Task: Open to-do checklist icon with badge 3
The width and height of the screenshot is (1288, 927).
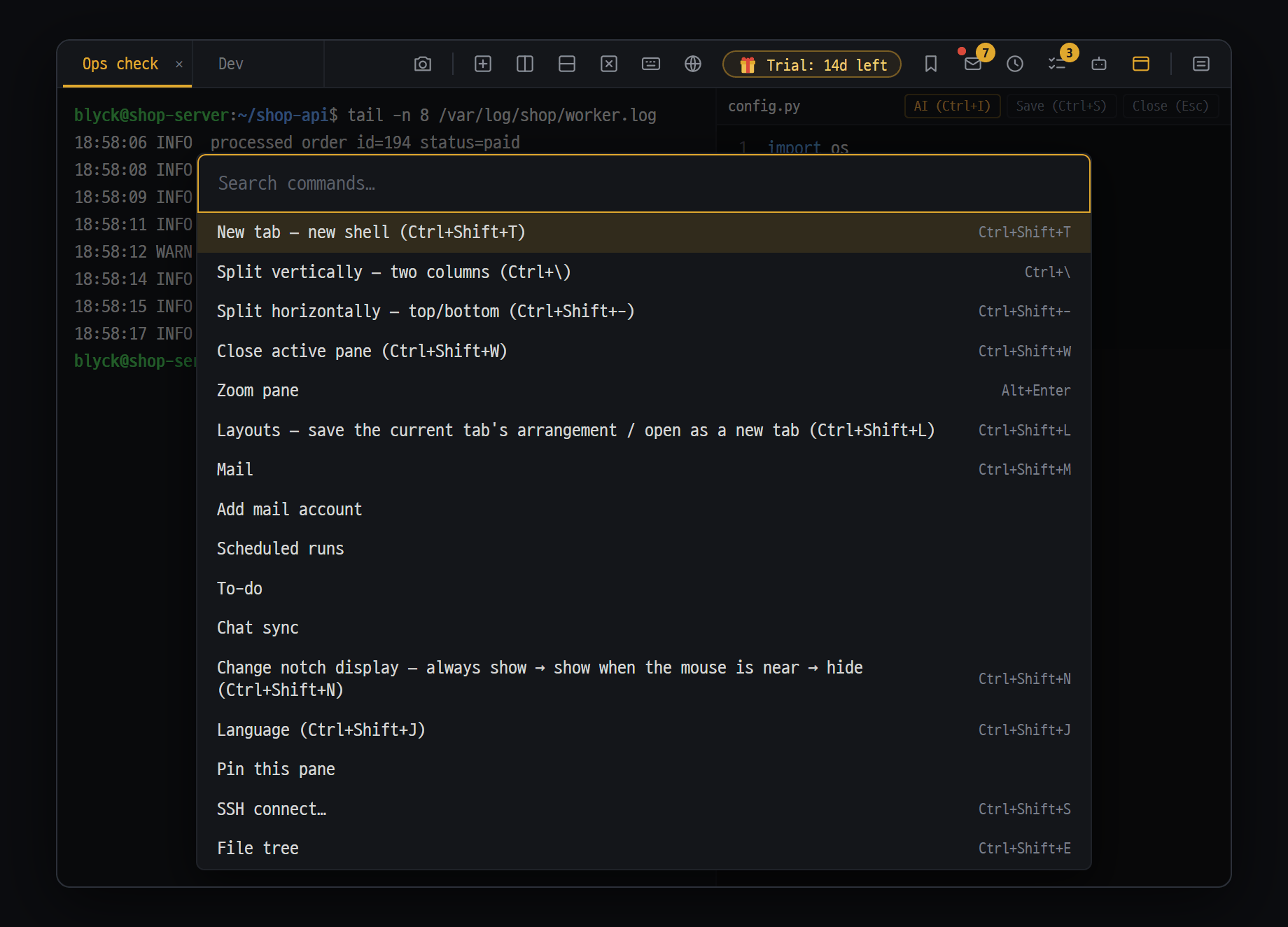Action: tap(1057, 64)
